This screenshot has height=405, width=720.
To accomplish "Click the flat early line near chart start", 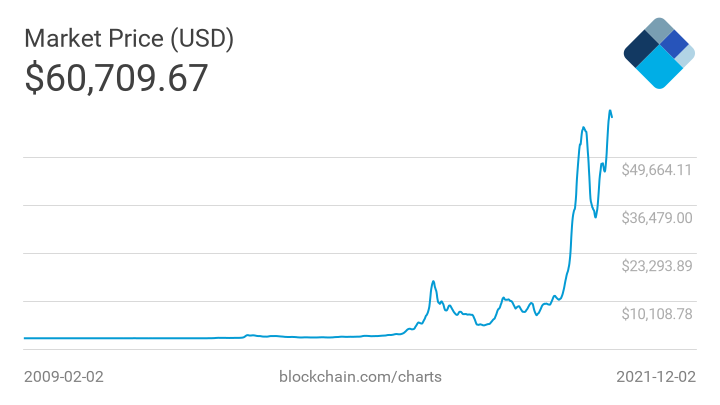I will [x=100, y=338].
